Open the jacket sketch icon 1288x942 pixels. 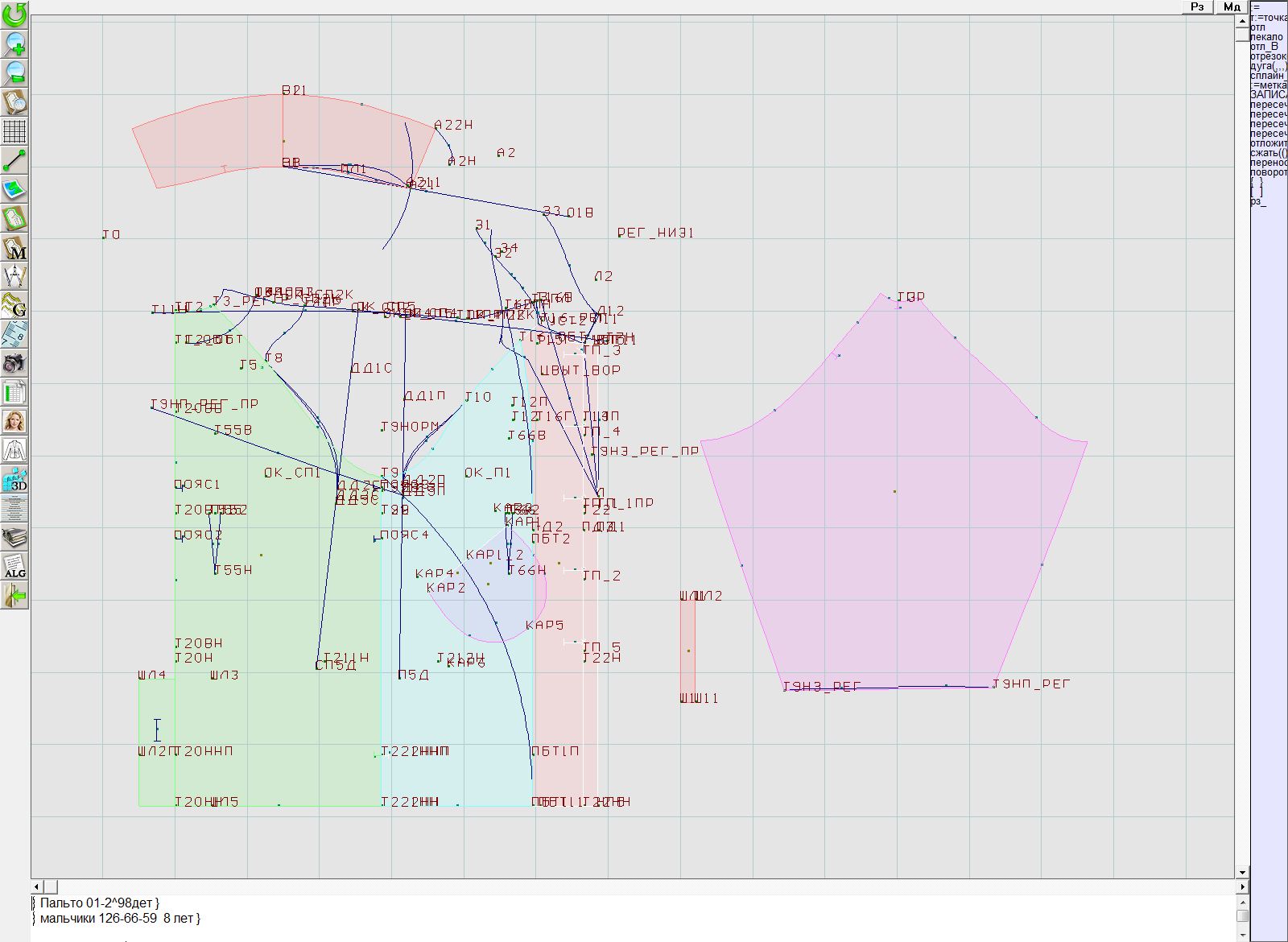click(14, 450)
